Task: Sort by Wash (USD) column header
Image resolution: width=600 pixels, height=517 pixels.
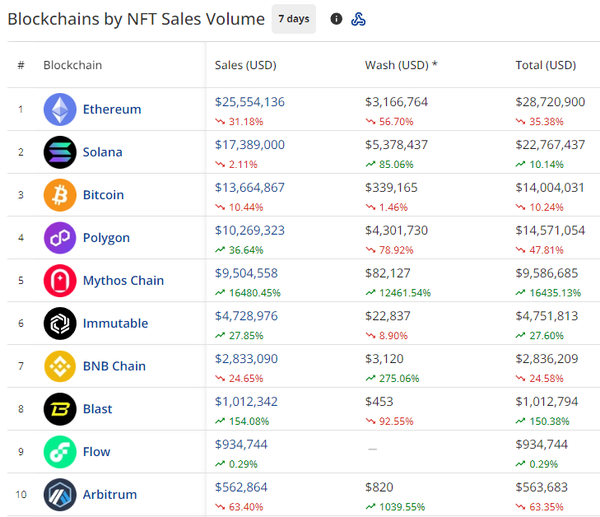Action: pyautogui.click(x=401, y=66)
